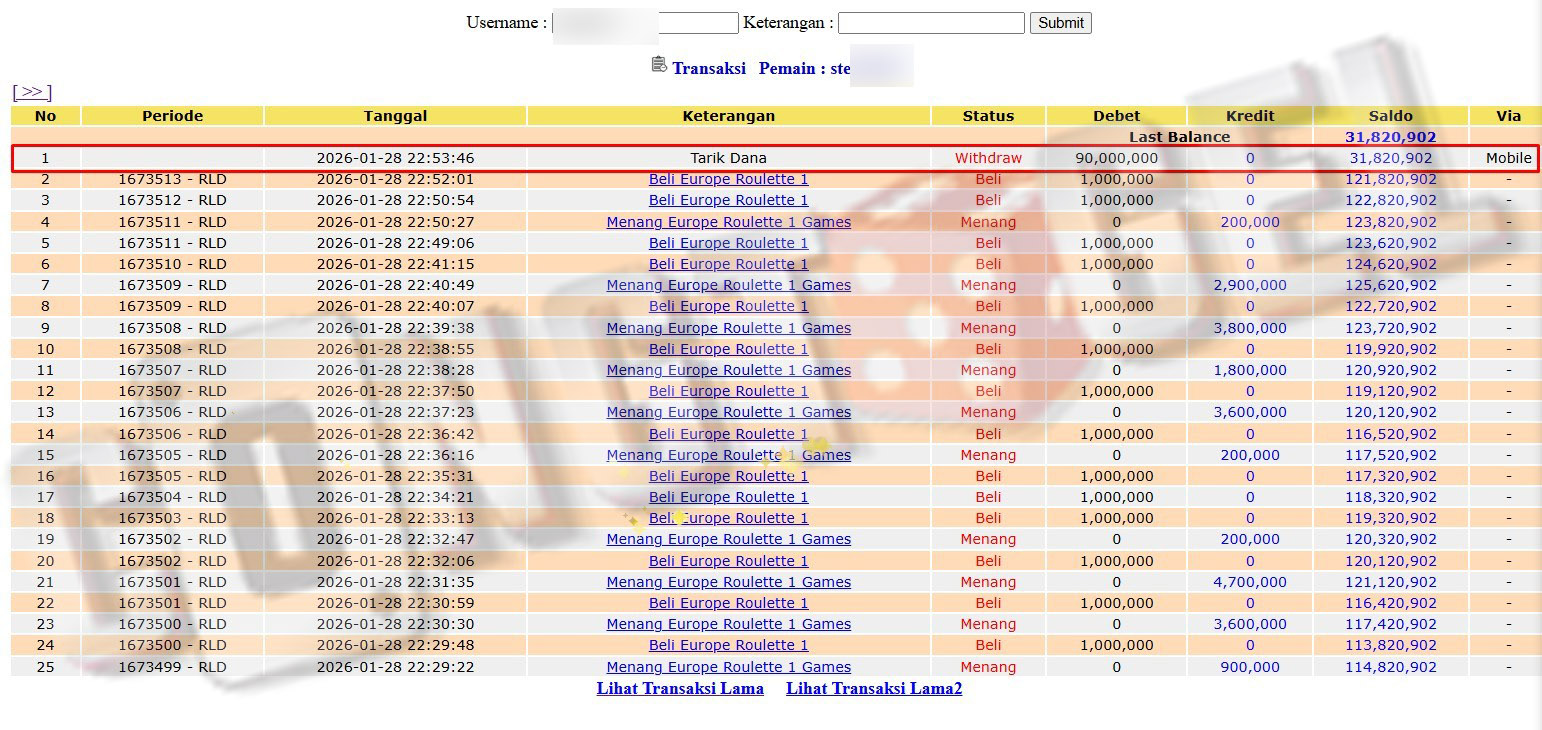Open the last row Menang Europe Roulette link
The width and height of the screenshot is (1542, 730).
(728, 667)
